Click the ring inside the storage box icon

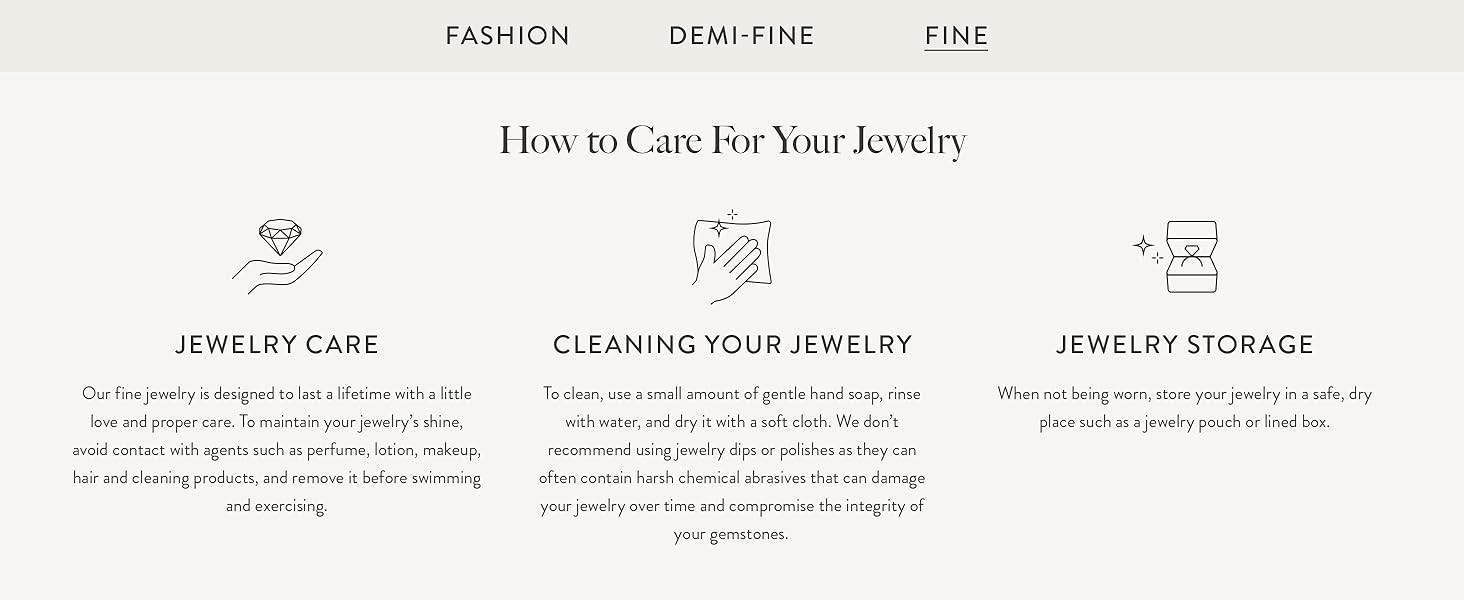(x=1190, y=252)
